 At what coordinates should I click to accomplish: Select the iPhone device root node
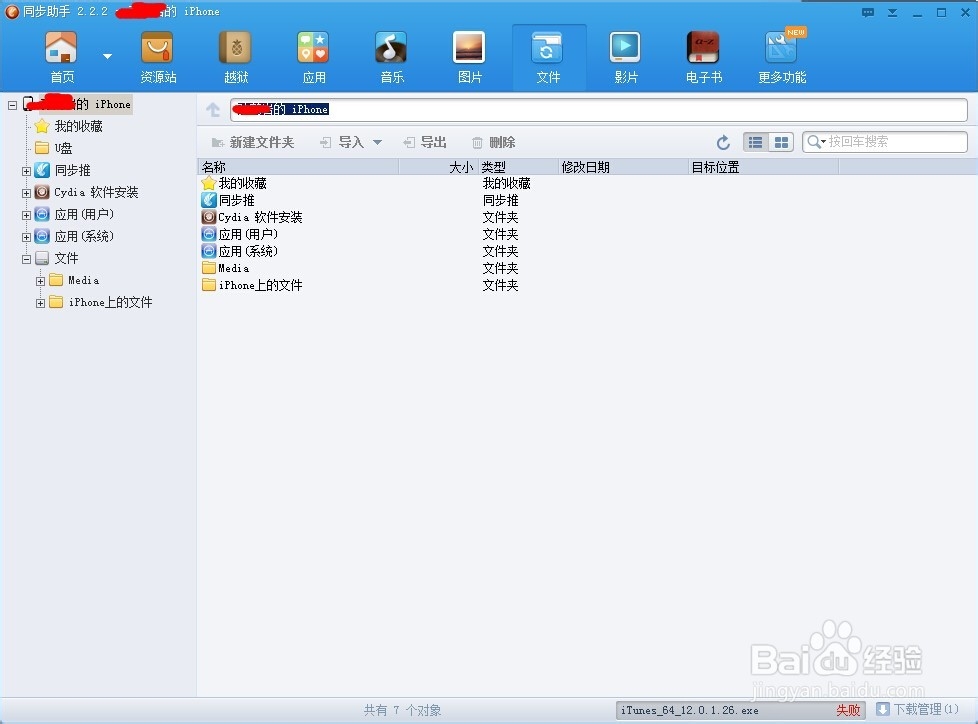77,104
